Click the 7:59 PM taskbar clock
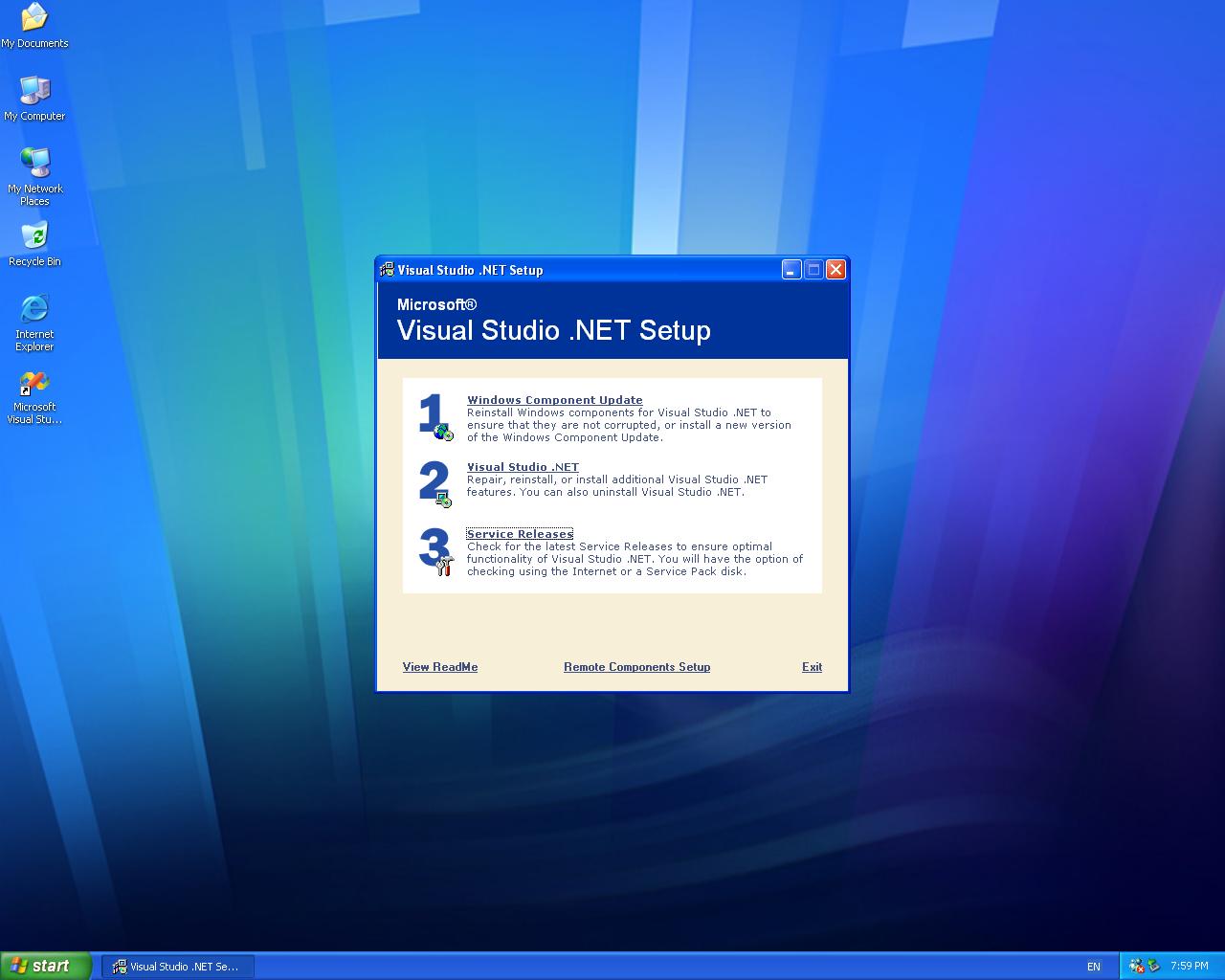This screenshot has height=980, width=1225. tap(1190, 967)
